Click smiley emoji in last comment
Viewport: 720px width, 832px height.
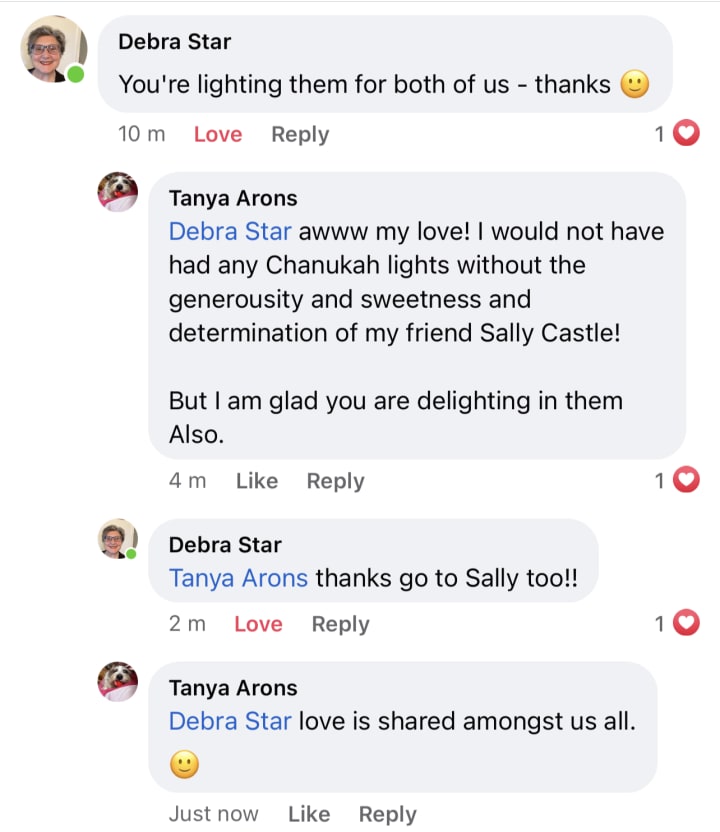184,765
